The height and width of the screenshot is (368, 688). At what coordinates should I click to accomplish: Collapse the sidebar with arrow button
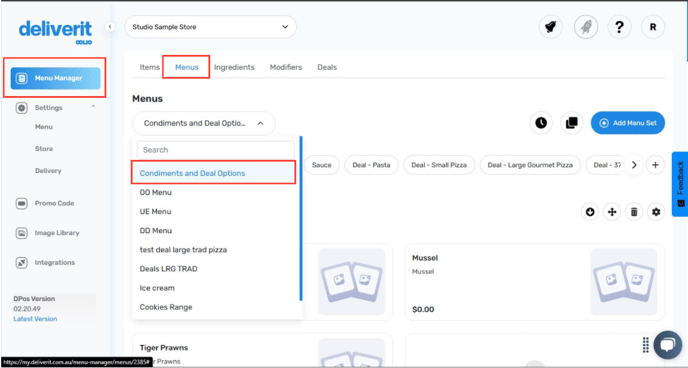[x=110, y=27]
